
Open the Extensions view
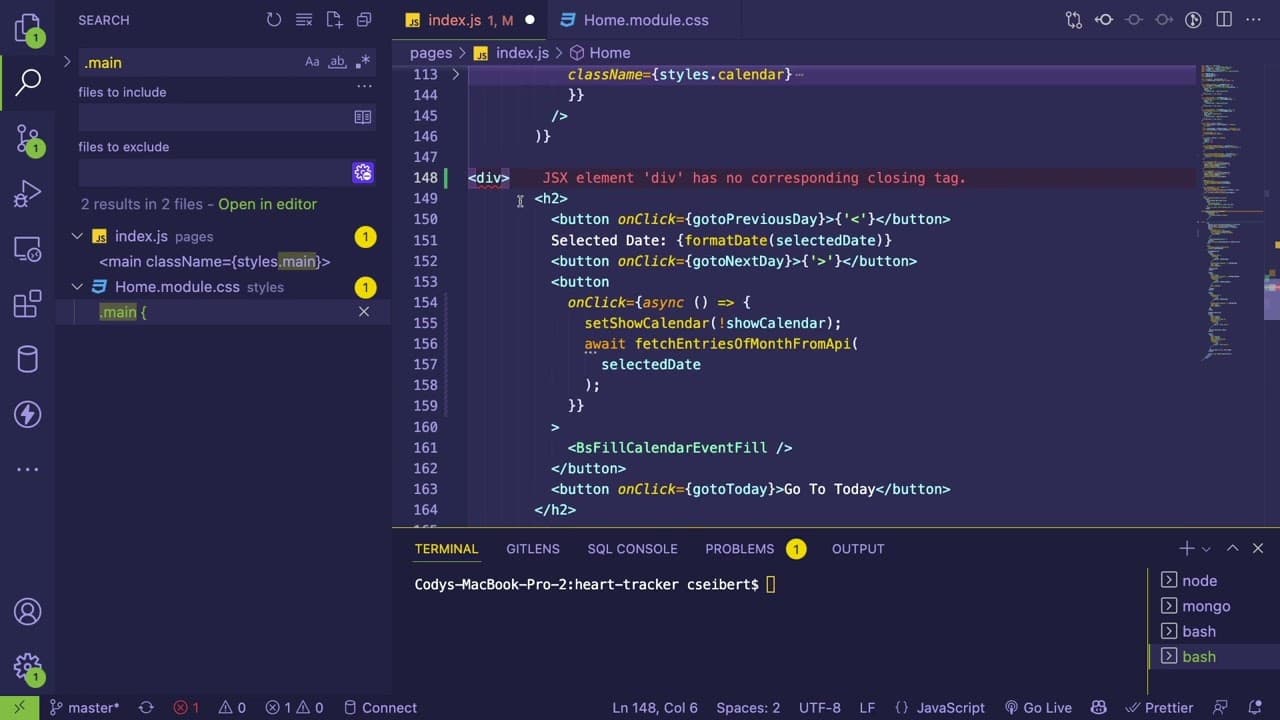(x=28, y=303)
